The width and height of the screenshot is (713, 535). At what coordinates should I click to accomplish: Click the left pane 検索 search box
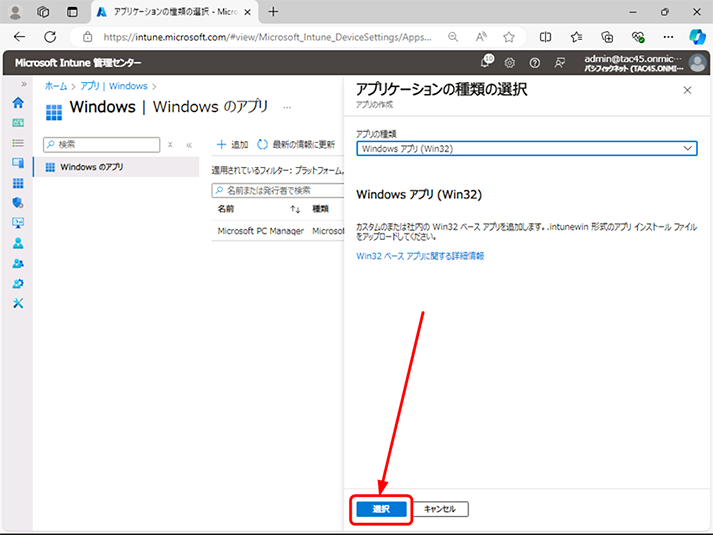[101, 145]
